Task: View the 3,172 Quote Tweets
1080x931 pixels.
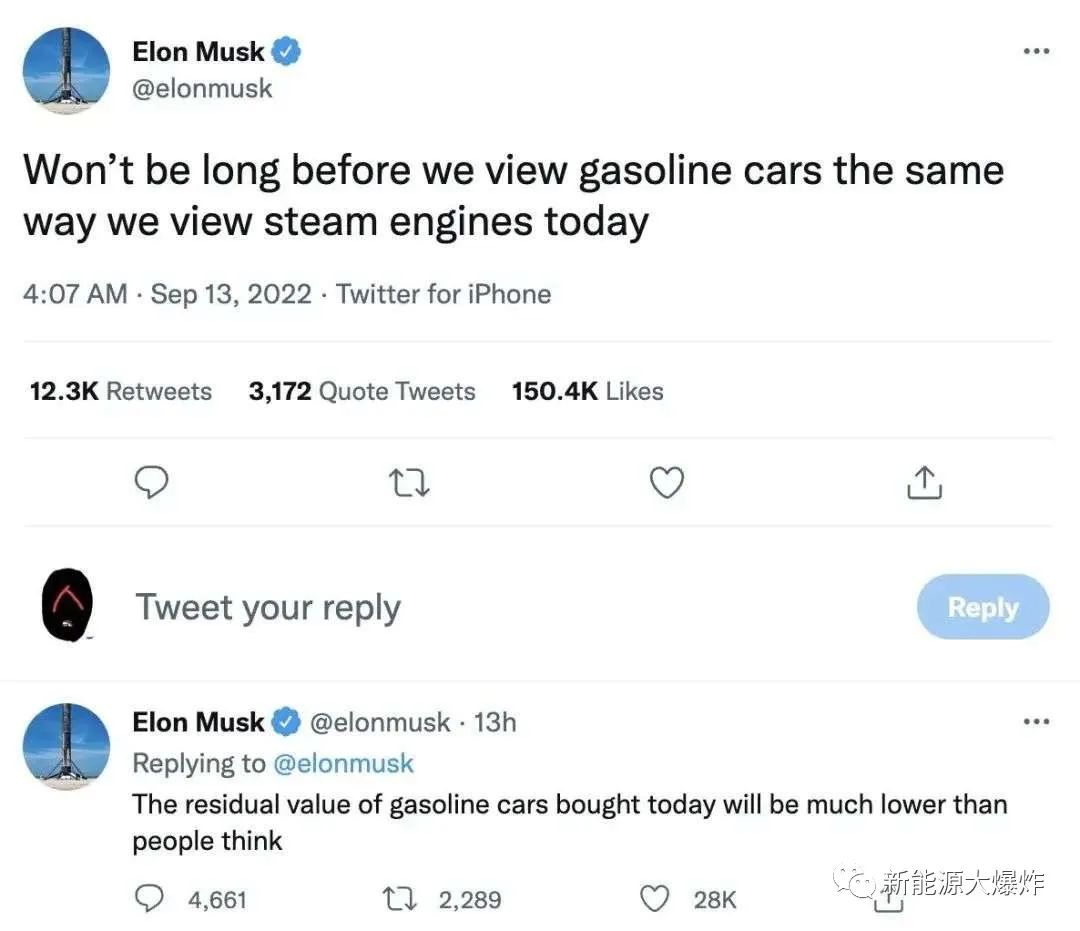Action: 362,391
